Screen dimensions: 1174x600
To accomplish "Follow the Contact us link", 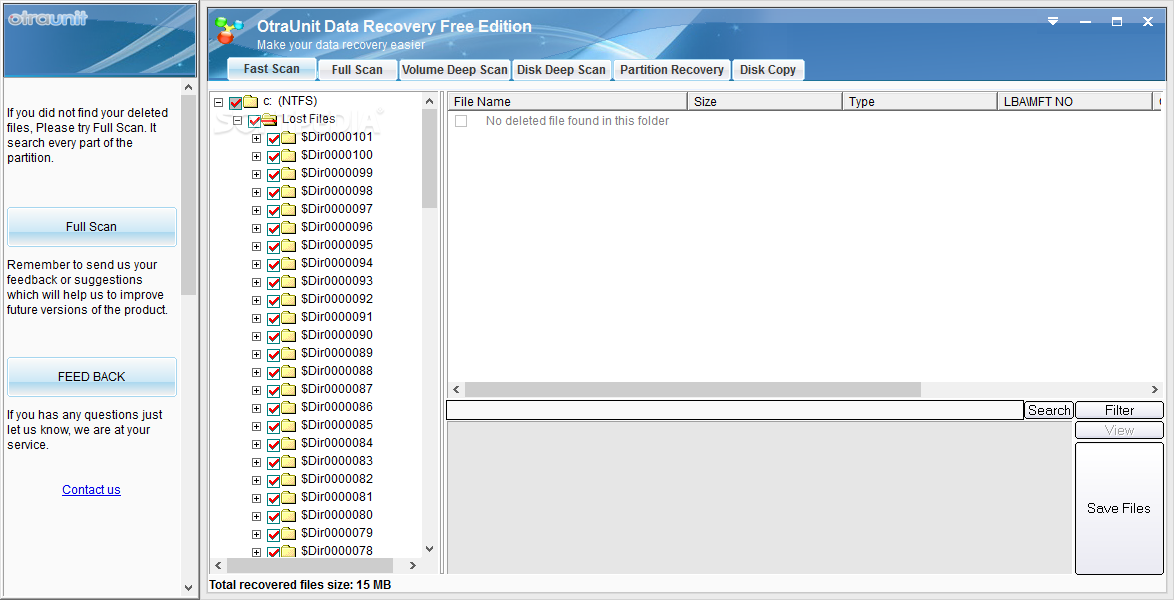I will point(91,490).
